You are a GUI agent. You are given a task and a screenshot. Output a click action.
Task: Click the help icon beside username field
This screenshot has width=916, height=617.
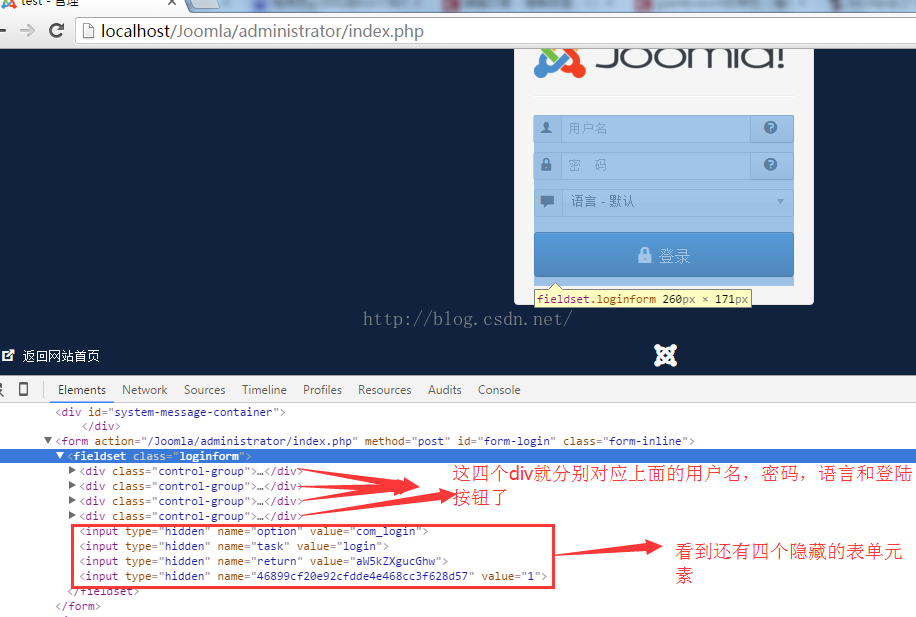(771, 127)
